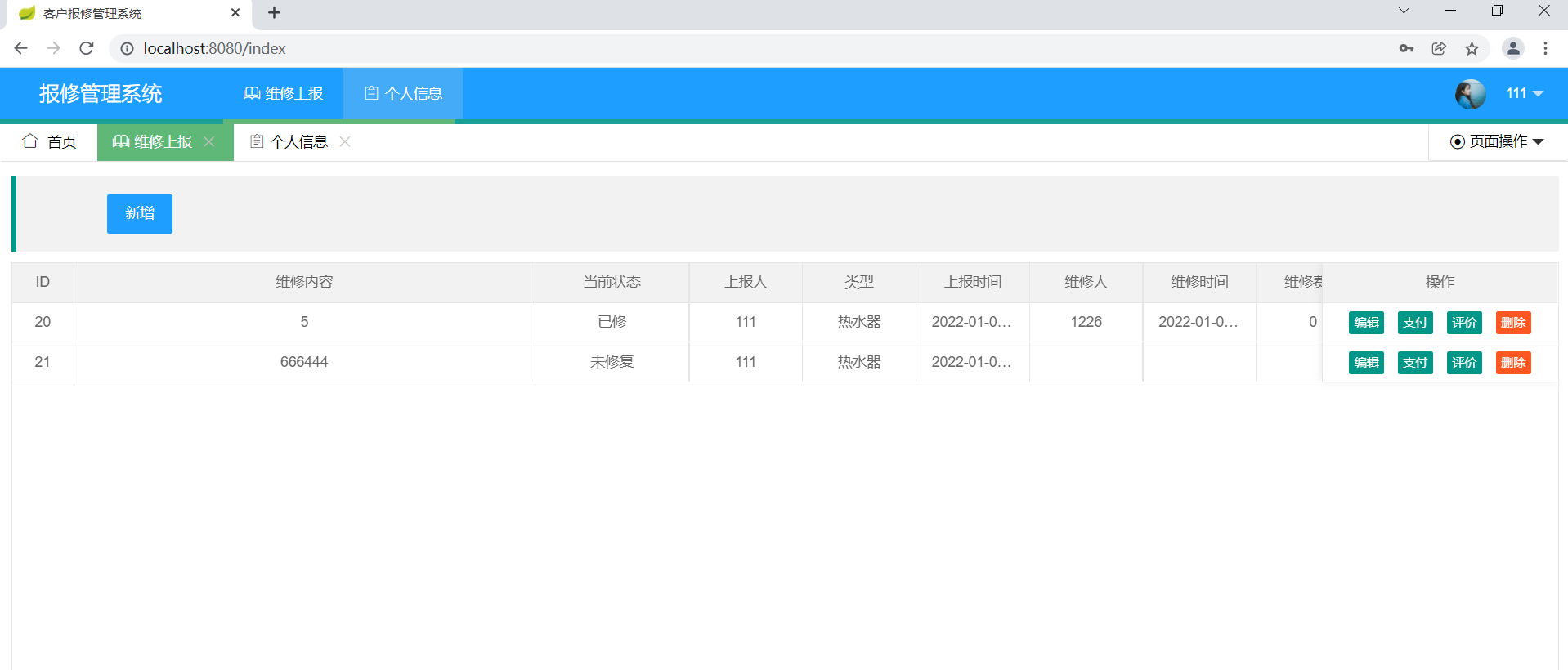Go to 首页 home tab
This screenshot has height=670, width=1568.
(50, 141)
